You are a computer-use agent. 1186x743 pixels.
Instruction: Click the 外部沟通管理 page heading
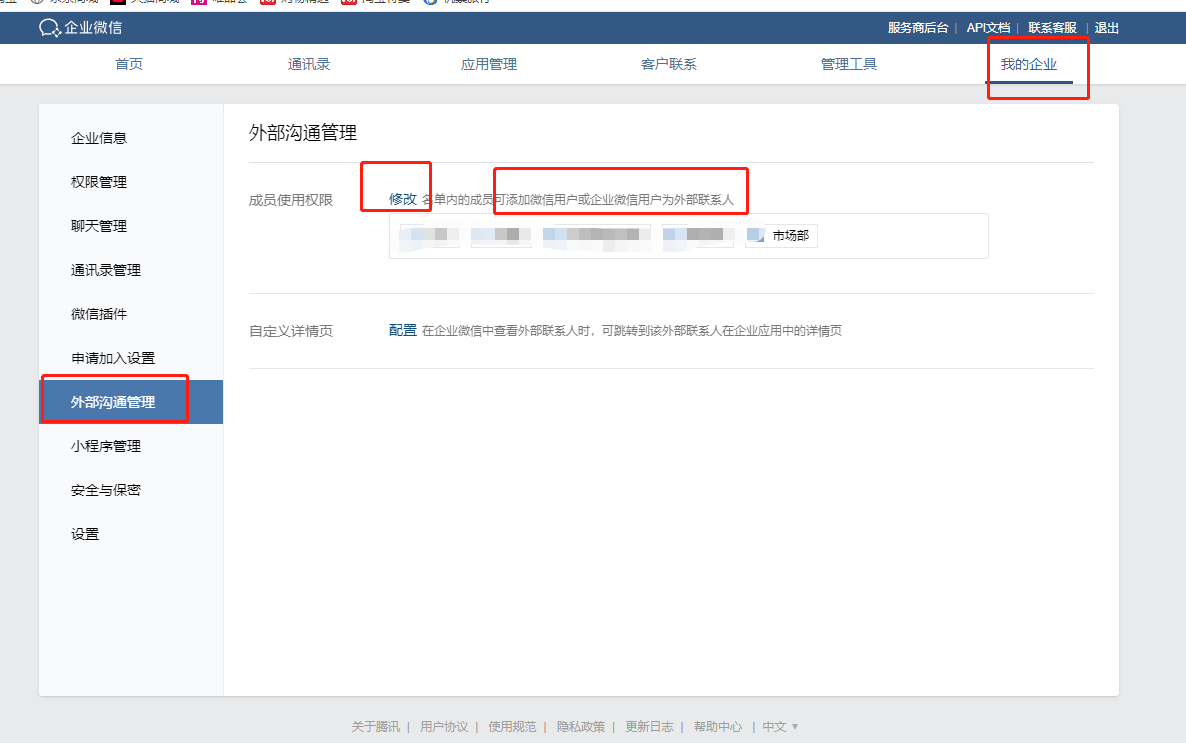click(x=303, y=133)
